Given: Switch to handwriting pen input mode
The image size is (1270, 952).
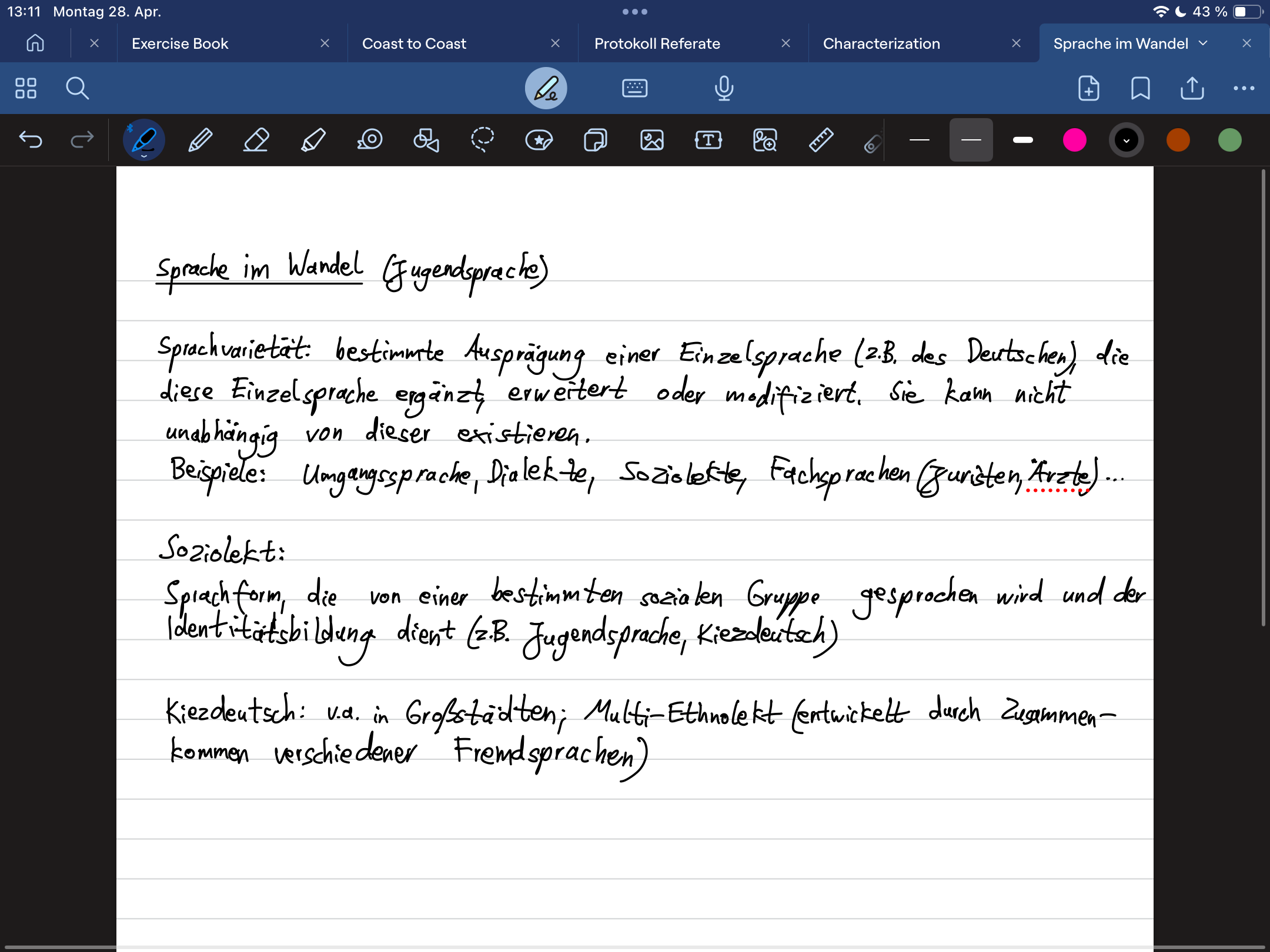Looking at the screenshot, I should pos(546,88).
